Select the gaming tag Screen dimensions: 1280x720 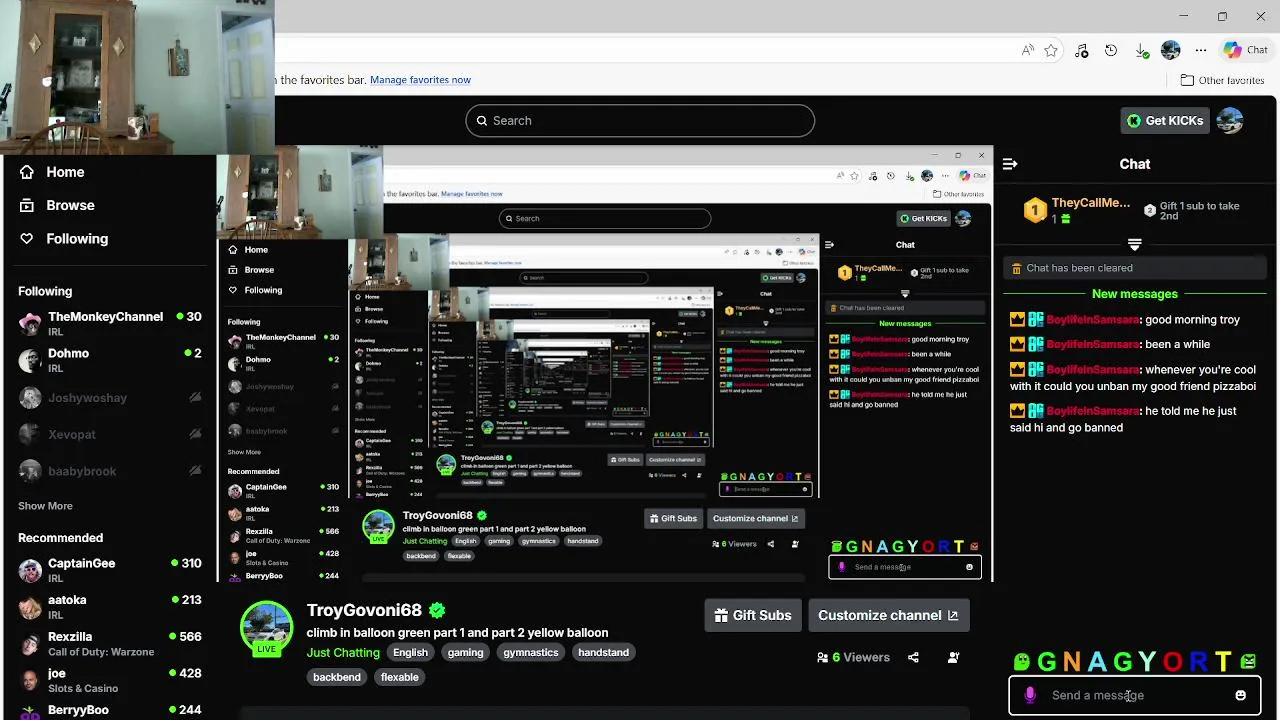[x=465, y=652]
